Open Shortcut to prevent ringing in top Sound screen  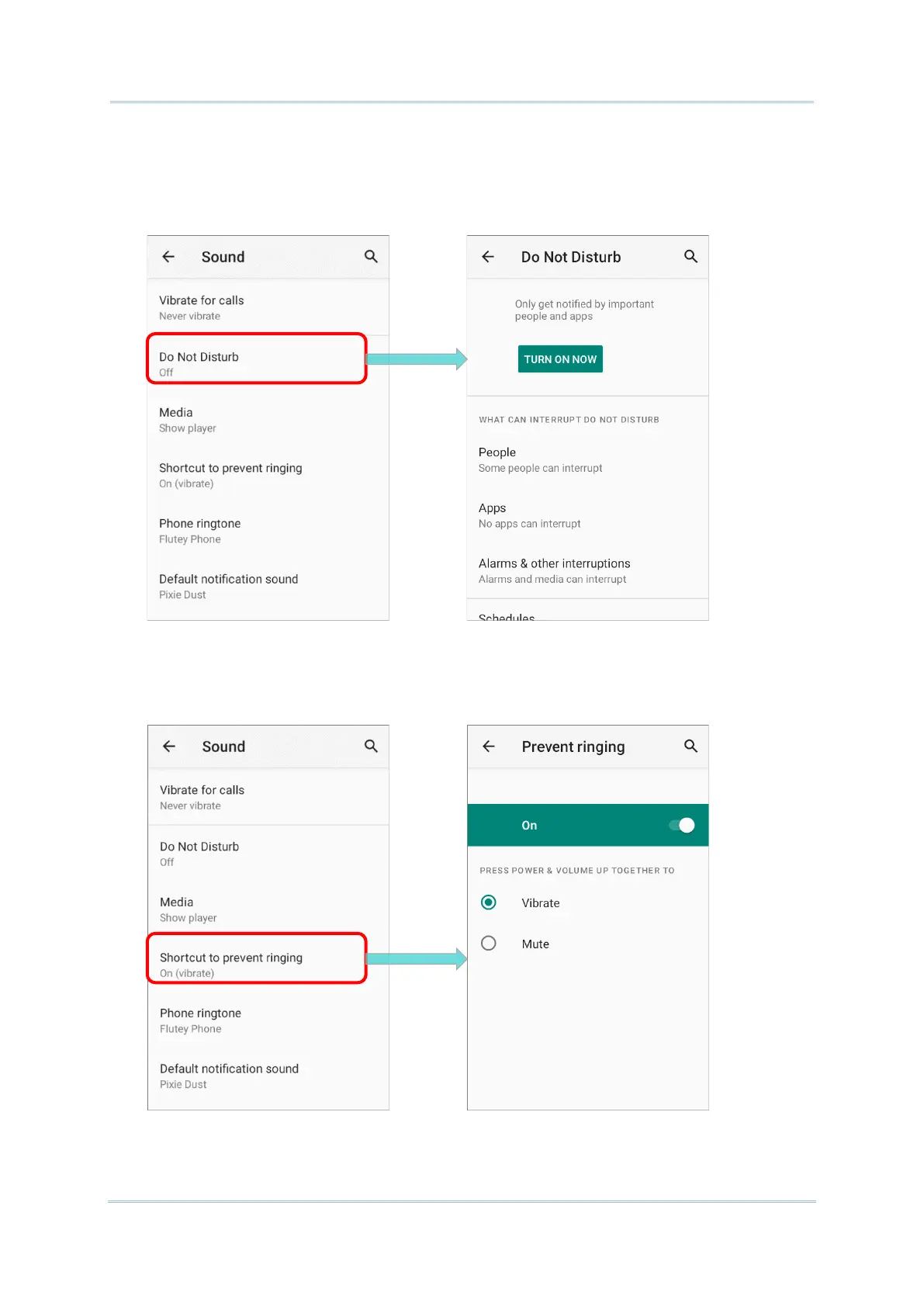click(x=268, y=476)
